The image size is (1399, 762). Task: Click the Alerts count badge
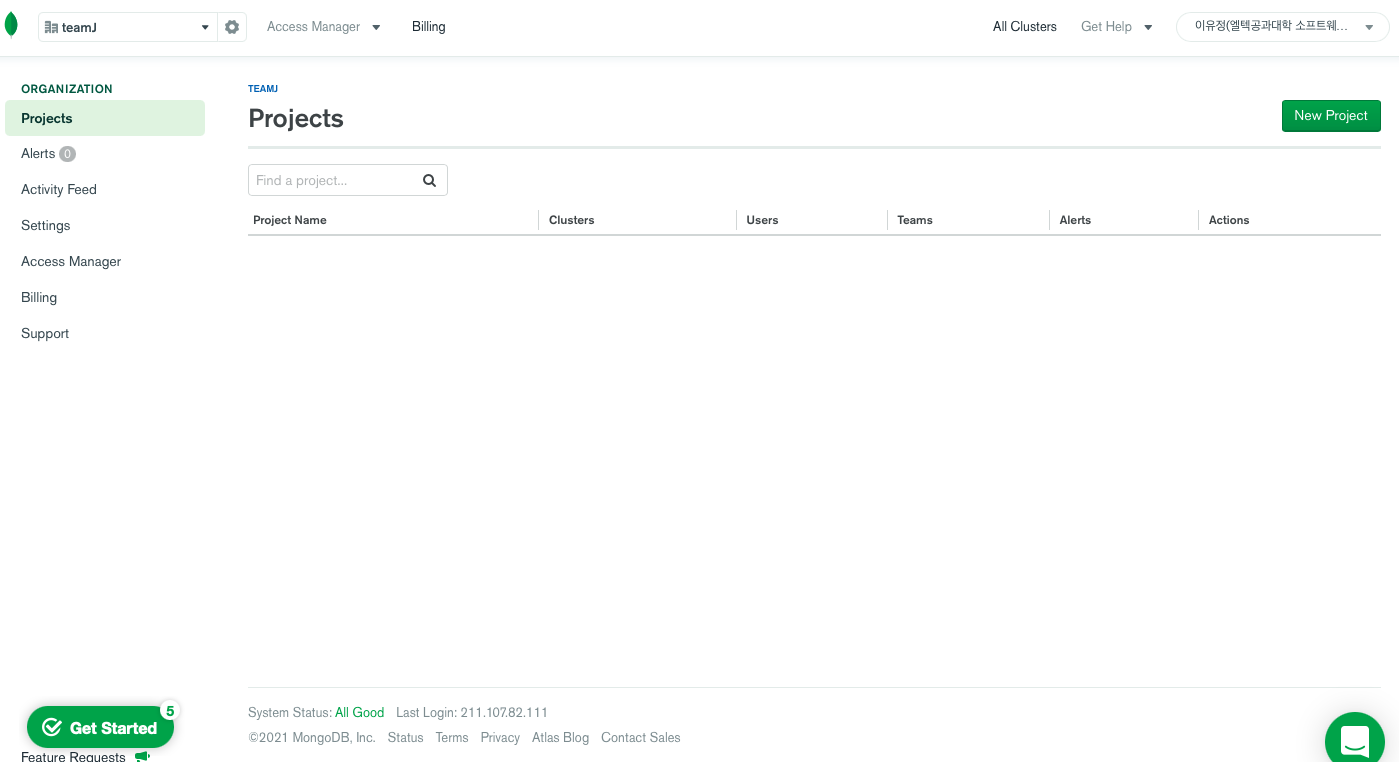tap(67, 153)
